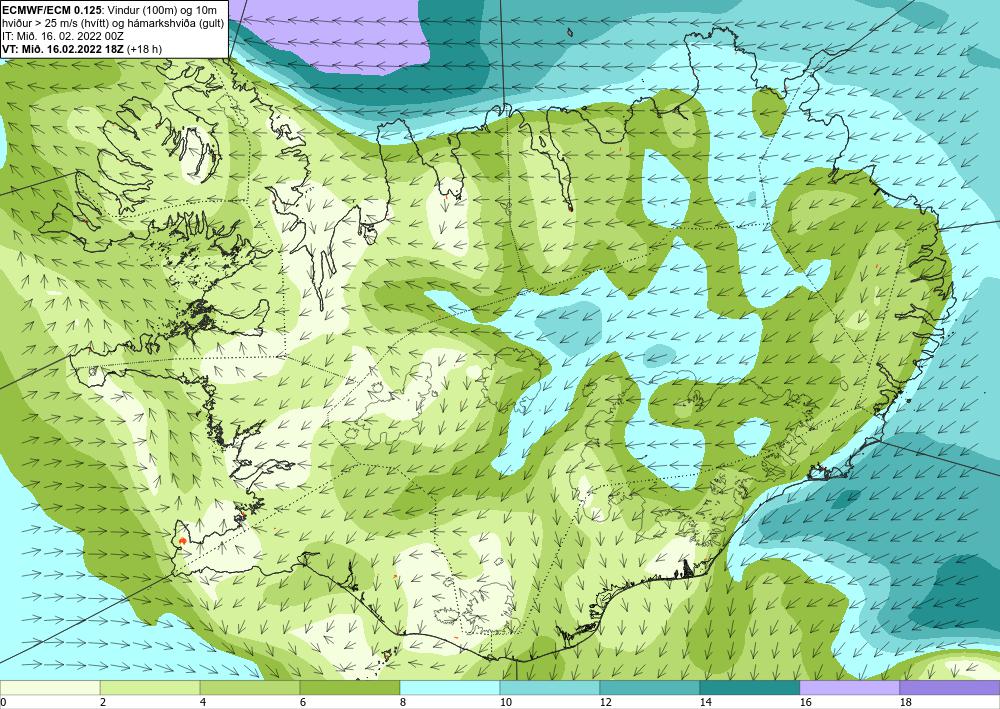Click the title text "ECMWF/ECM 0.125"
The height and width of the screenshot is (709, 1000).
[52, 9]
